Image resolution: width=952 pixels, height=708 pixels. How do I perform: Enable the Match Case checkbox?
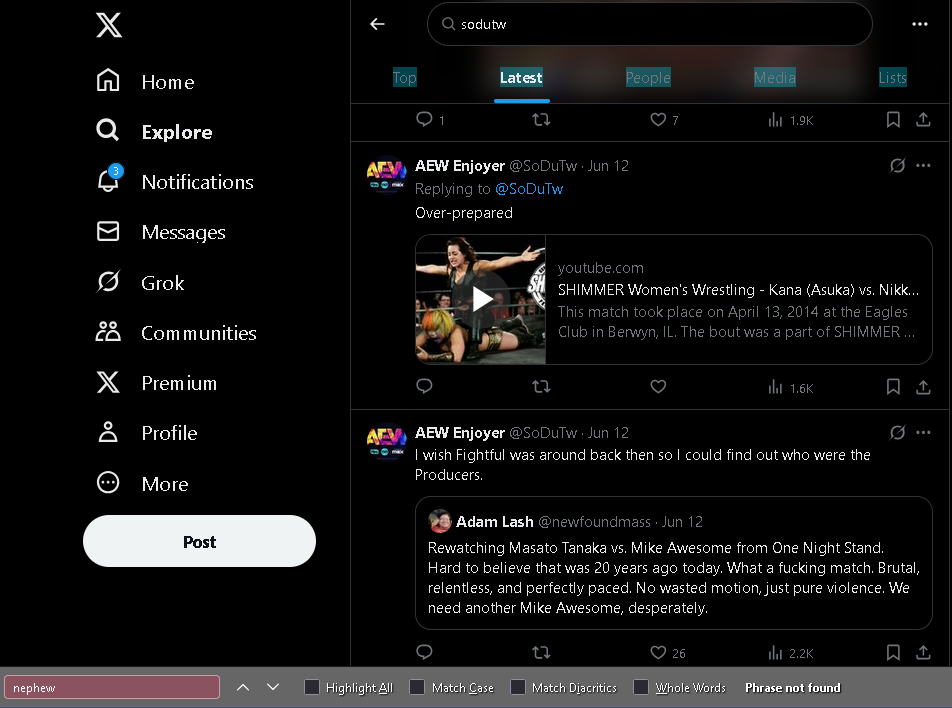tap(417, 687)
